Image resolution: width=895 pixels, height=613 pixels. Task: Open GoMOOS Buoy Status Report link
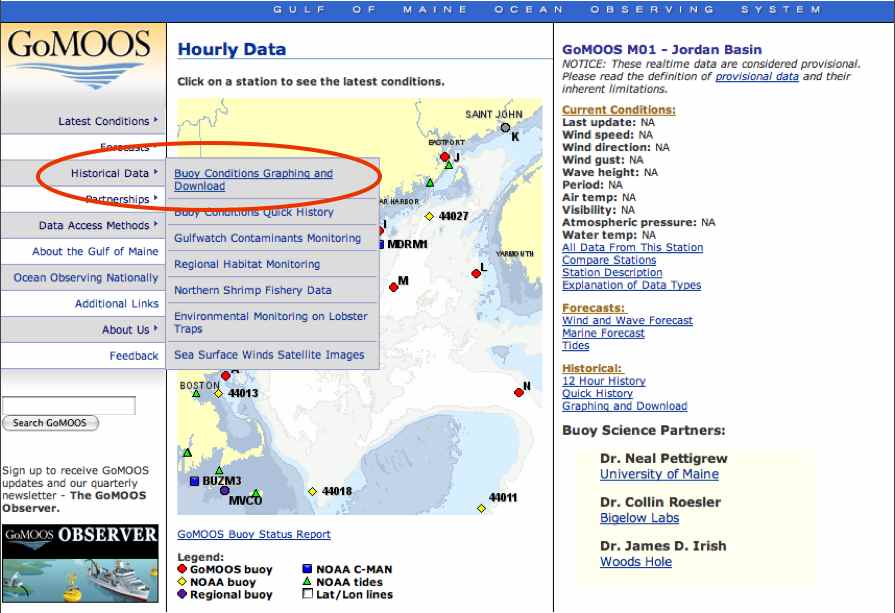tap(254, 534)
